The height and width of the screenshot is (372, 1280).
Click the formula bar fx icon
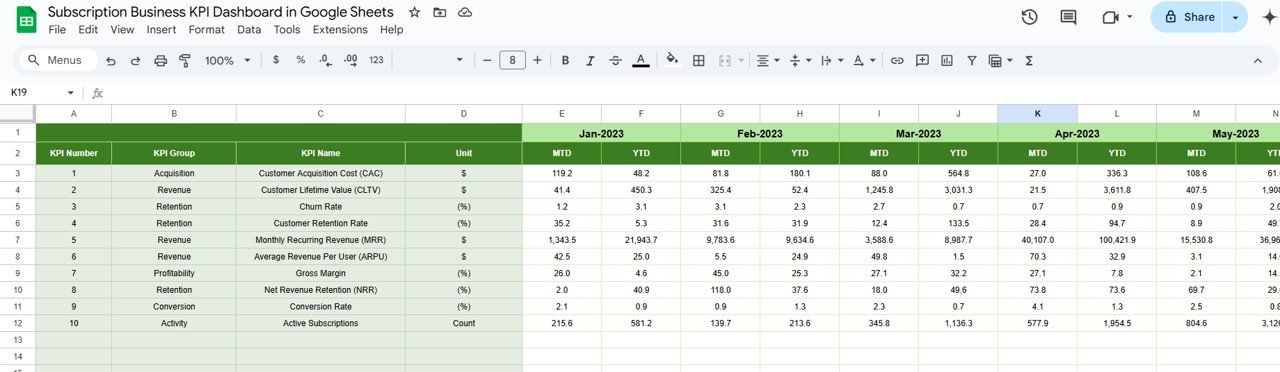pyautogui.click(x=97, y=93)
